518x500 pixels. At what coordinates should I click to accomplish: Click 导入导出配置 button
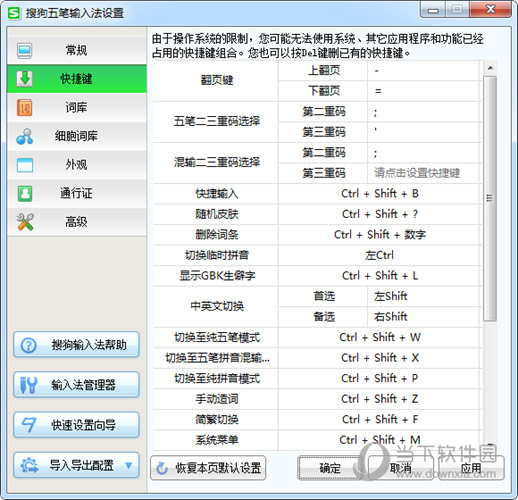pyautogui.click(x=76, y=465)
